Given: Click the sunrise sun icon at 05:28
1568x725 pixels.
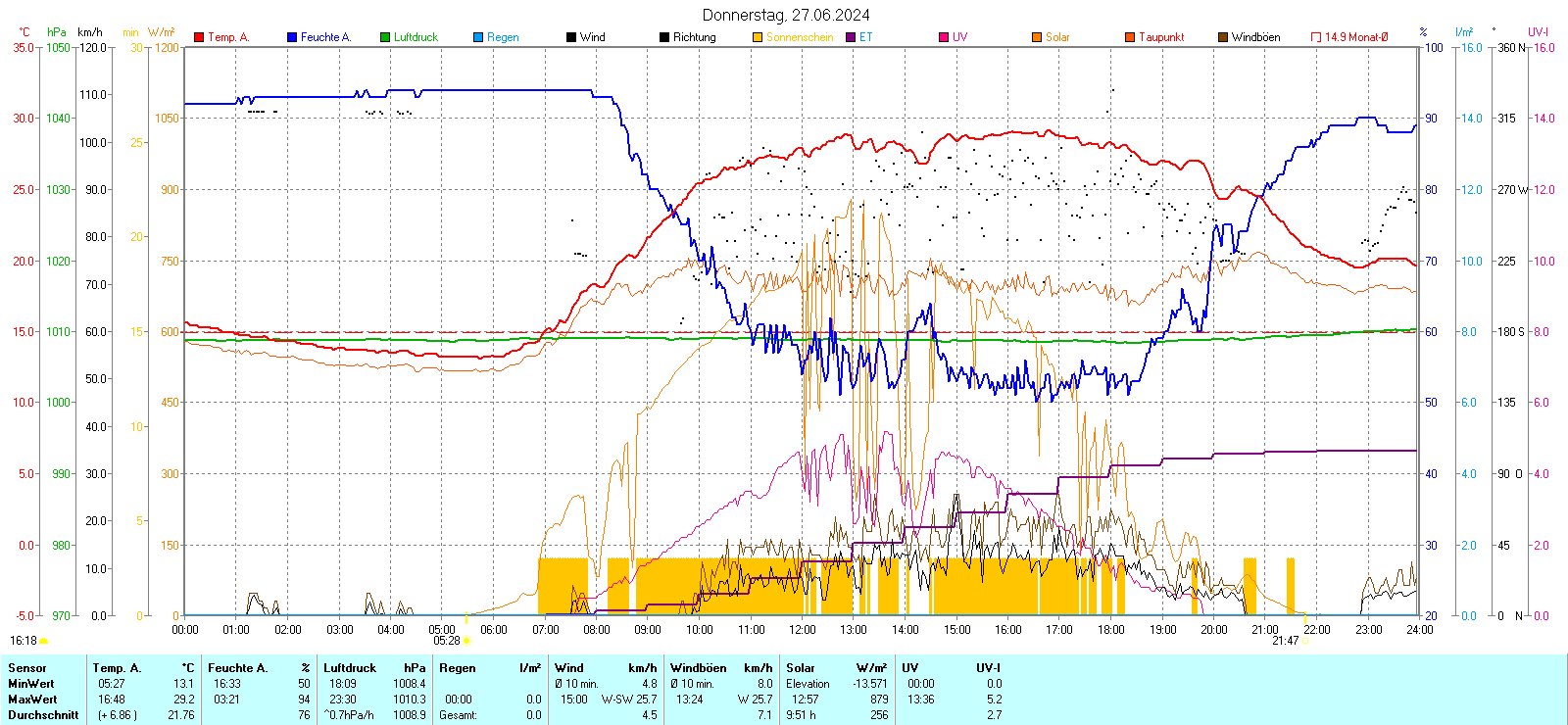Looking at the screenshot, I should click(x=466, y=641).
